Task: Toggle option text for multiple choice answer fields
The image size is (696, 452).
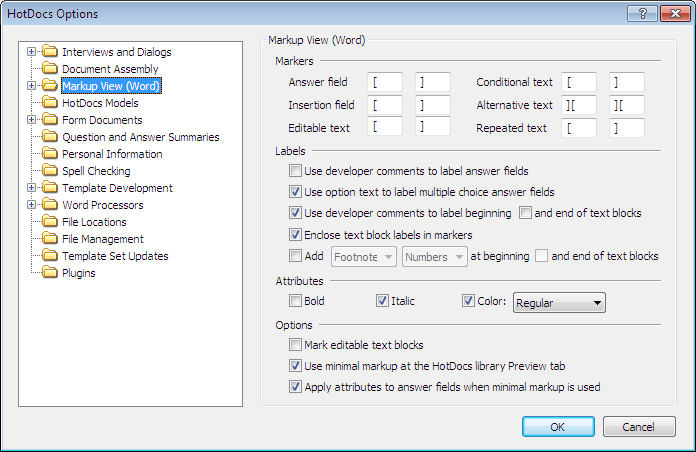Action: click(x=295, y=192)
